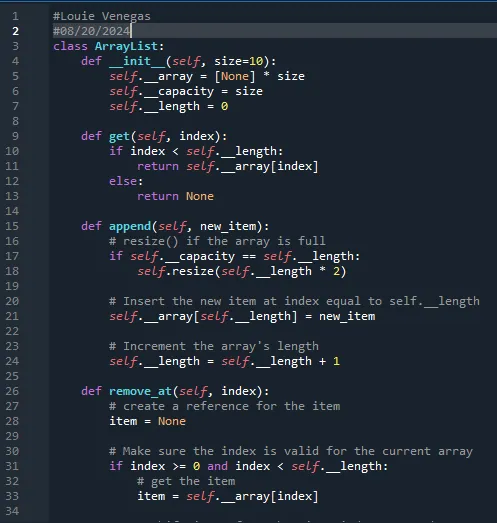Click the 'get' method name
497x523 pixels.
(x=119, y=136)
